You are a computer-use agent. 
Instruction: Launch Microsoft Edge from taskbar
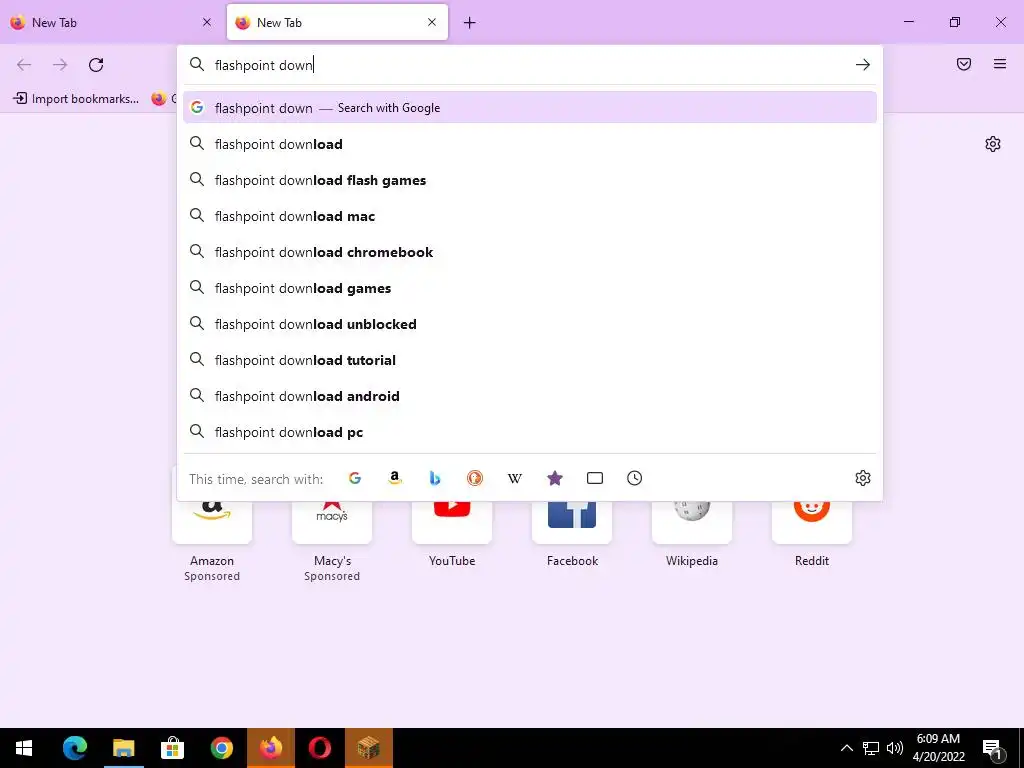point(74,748)
